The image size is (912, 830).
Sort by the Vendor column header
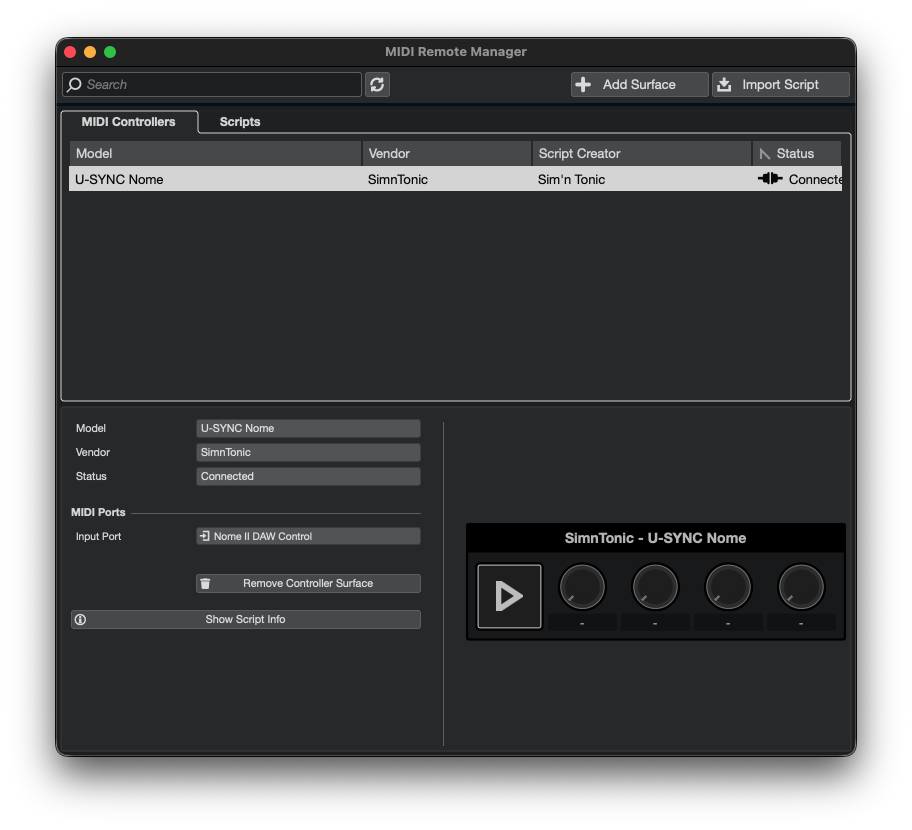pyautogui.click(x=447, y=154)
